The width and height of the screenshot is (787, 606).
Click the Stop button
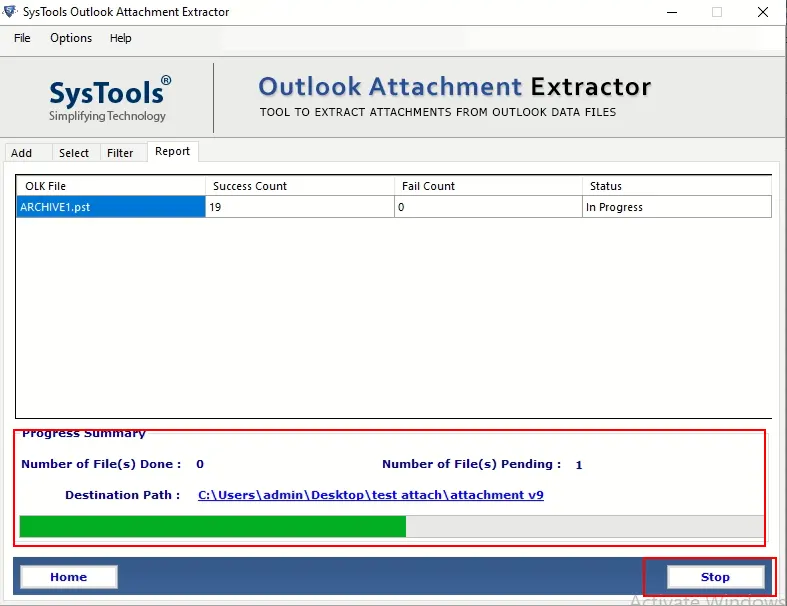pos(715,577)
